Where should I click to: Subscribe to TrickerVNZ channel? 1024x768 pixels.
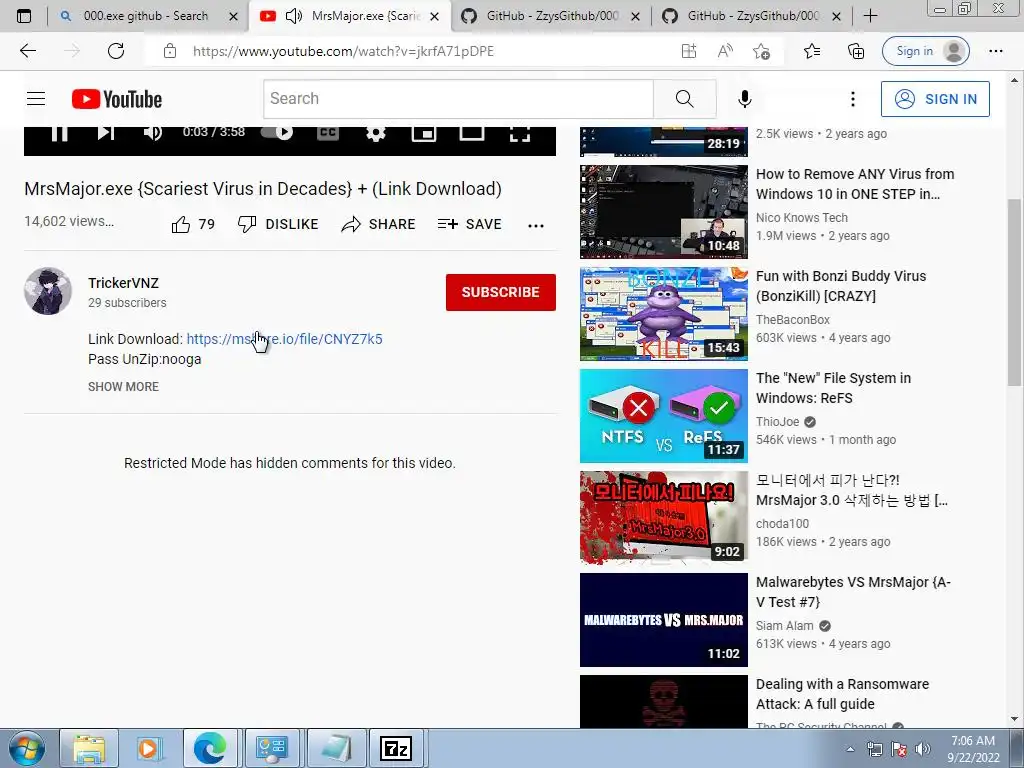pos(500,292)
